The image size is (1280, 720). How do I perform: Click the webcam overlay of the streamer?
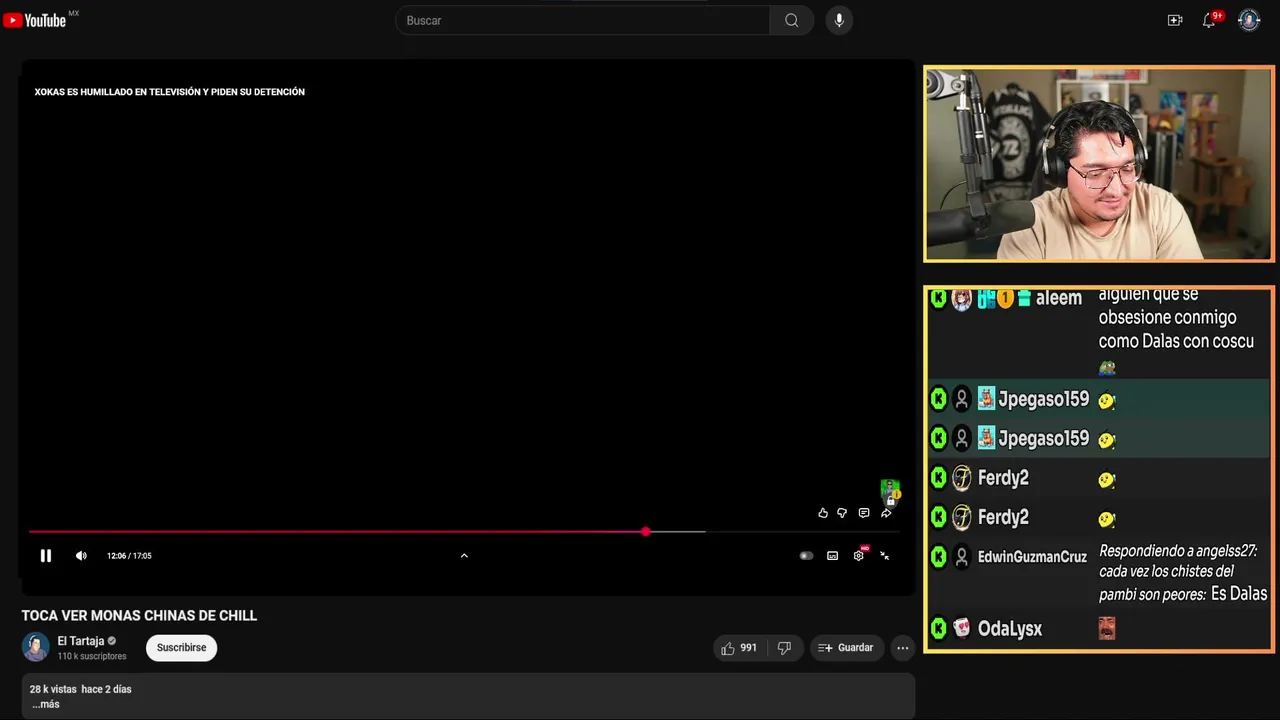click(x=1099, y=164)
